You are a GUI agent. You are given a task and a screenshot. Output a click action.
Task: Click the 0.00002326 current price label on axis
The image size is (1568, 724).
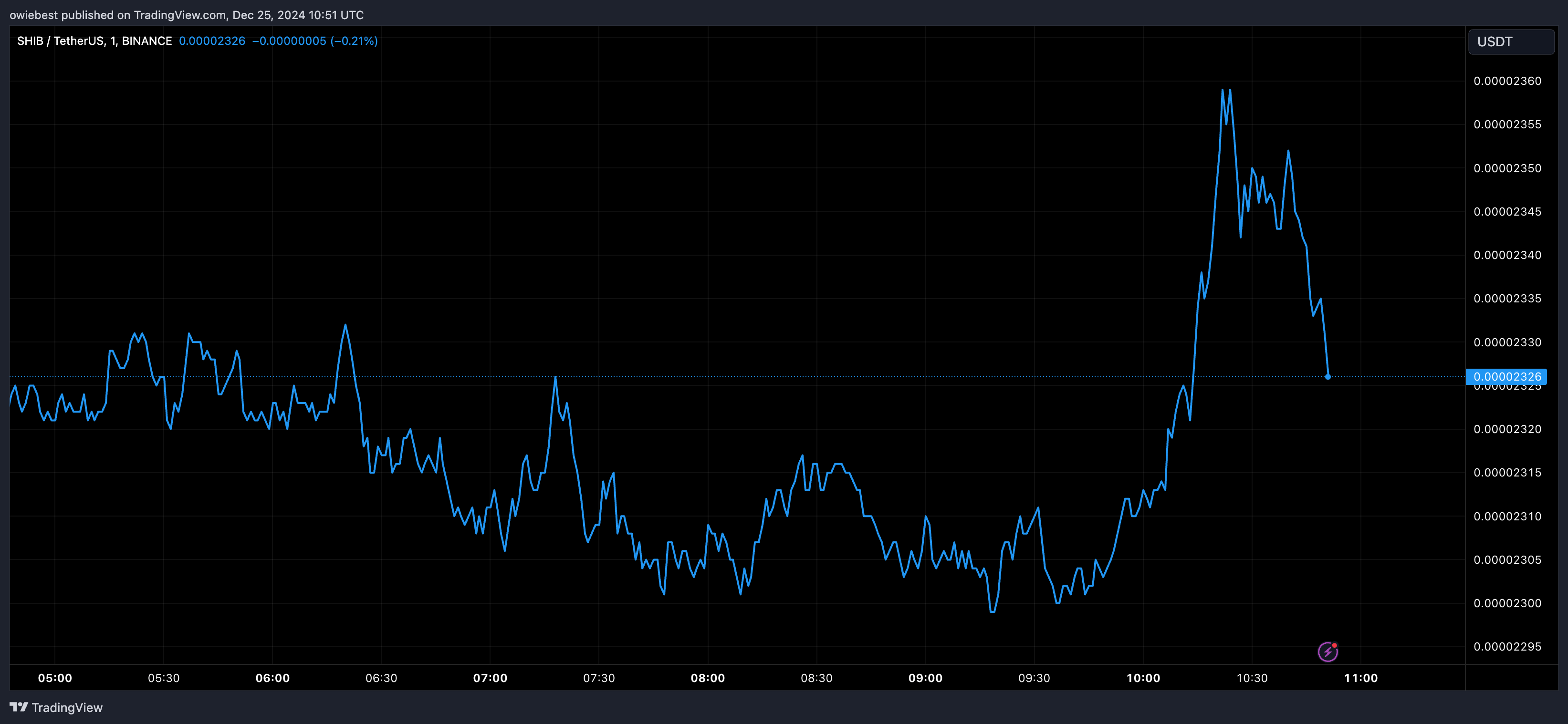pyautogui.click(x=1506, y=377)
